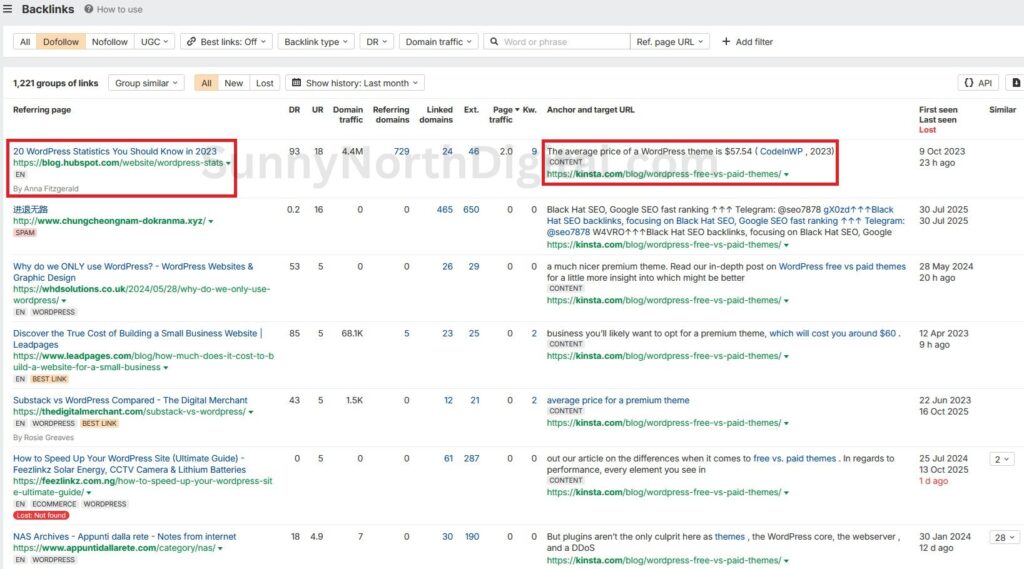The width and height of the screenshot is (1024, 569).
Task: Open Discover the True Cost Leadpages link
Action: 138,338
